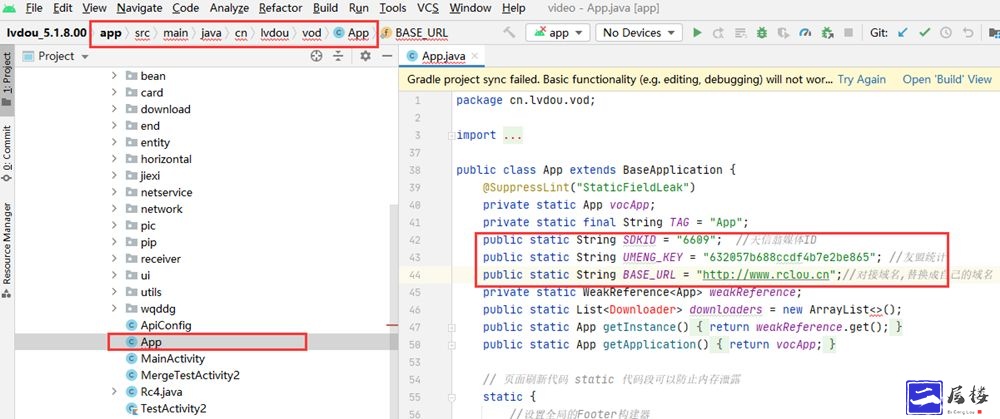Click the Apply Code Changes icon

click(x=740, y=33)
